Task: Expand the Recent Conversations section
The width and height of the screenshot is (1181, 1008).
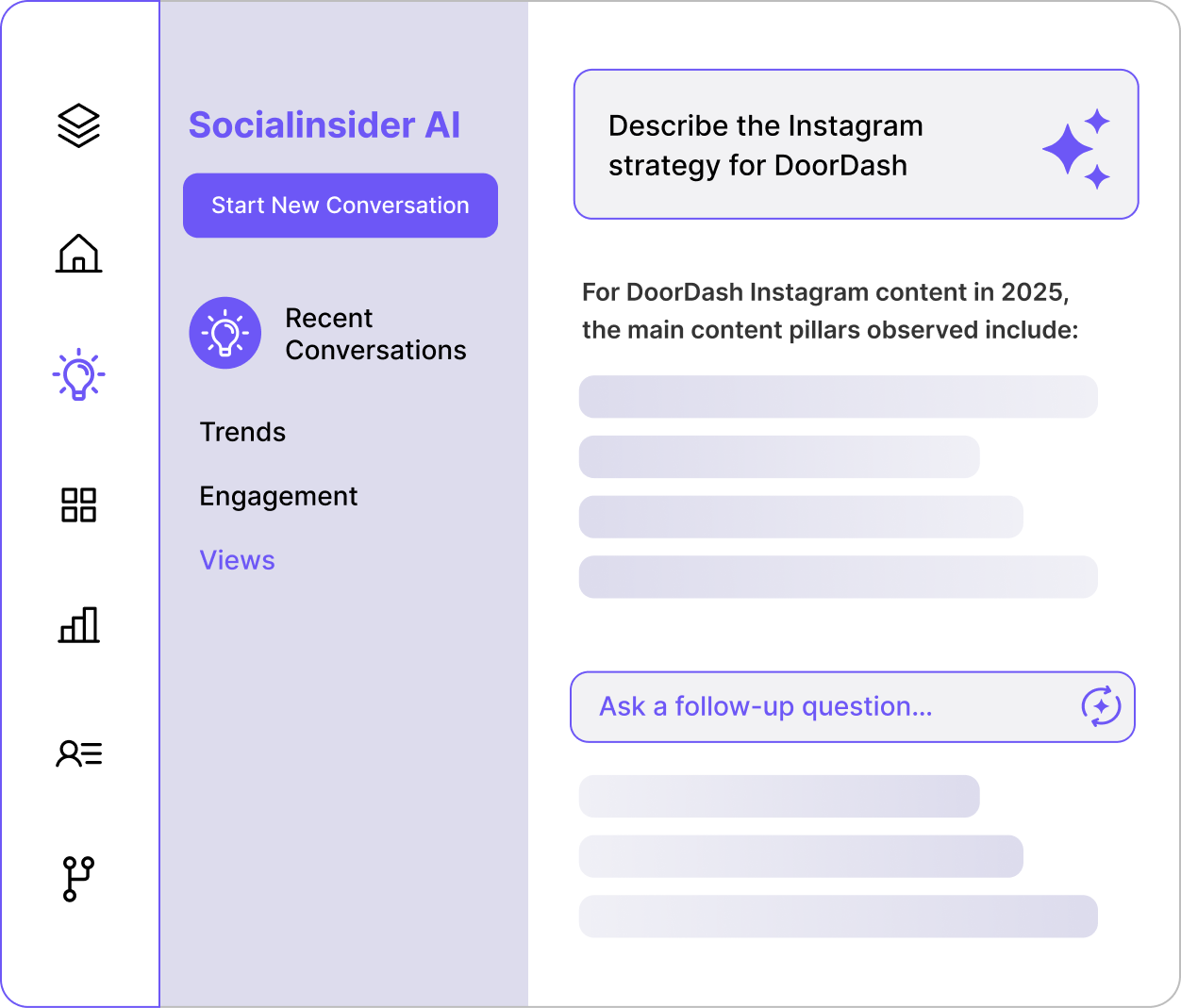Action: [375, 333]
